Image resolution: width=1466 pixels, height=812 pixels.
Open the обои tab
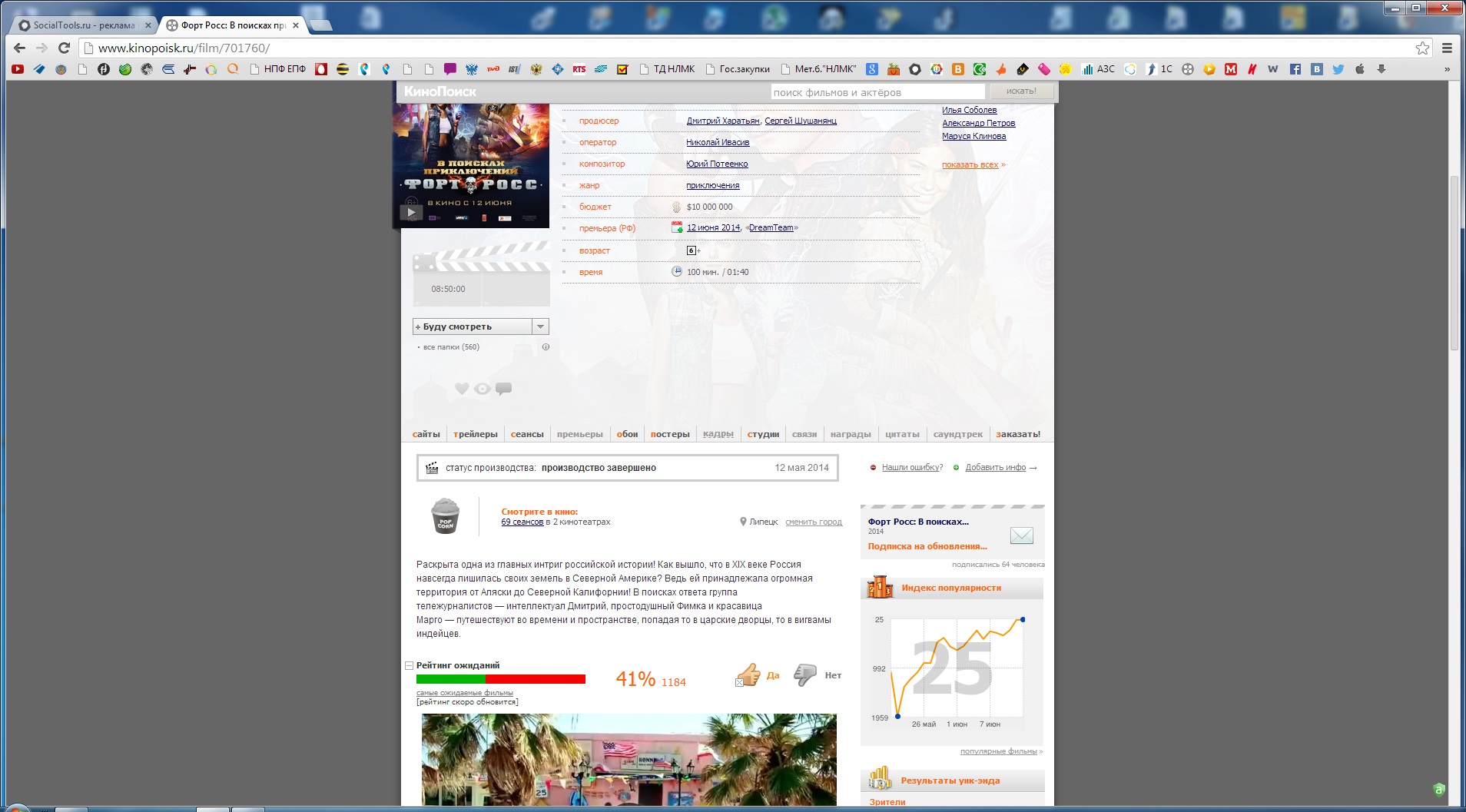tap(627, 434)
